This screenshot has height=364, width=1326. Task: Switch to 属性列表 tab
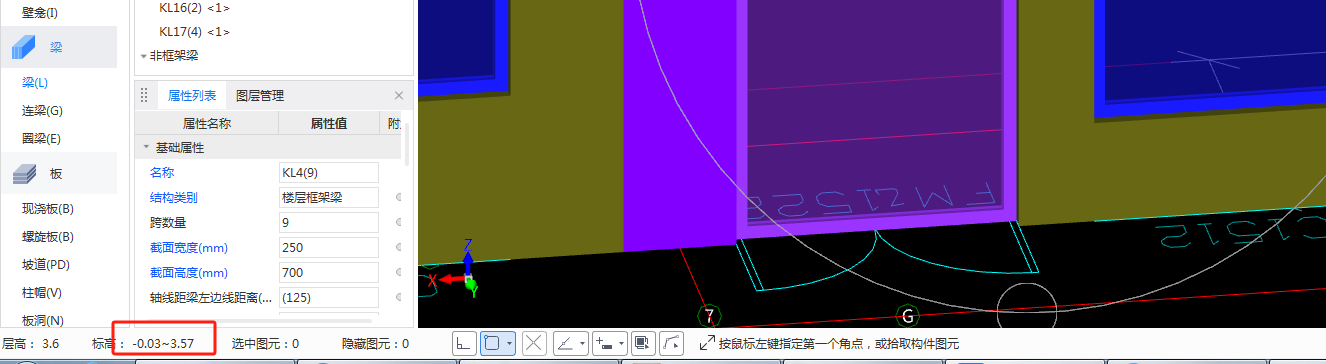click(191, 96)
